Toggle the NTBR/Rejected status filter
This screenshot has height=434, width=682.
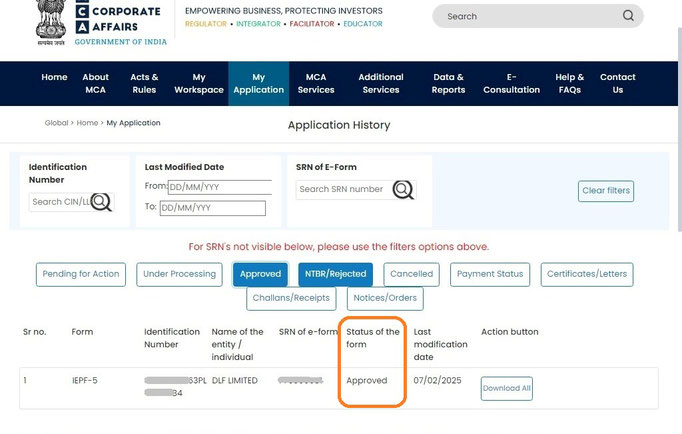[335, 274]
